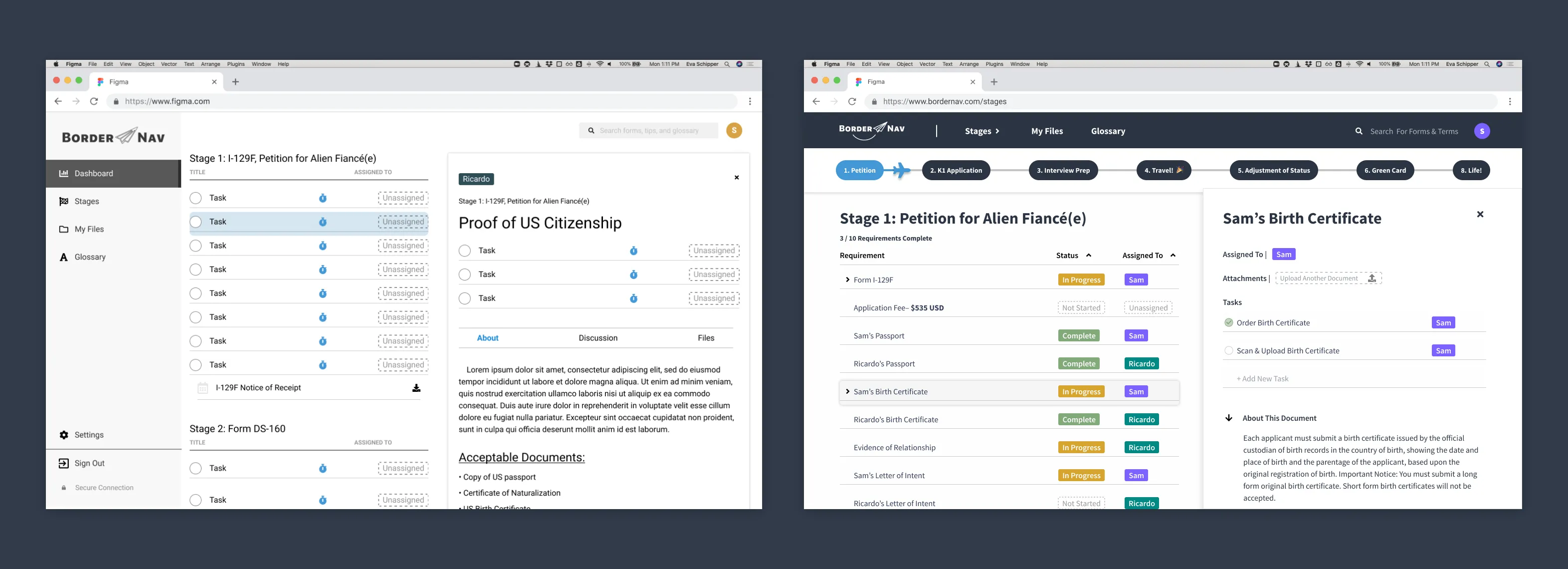Check the highlighted Task circle in Stage 1
The width and height of the screenshot is (1568, 569).
pos(196,222)
